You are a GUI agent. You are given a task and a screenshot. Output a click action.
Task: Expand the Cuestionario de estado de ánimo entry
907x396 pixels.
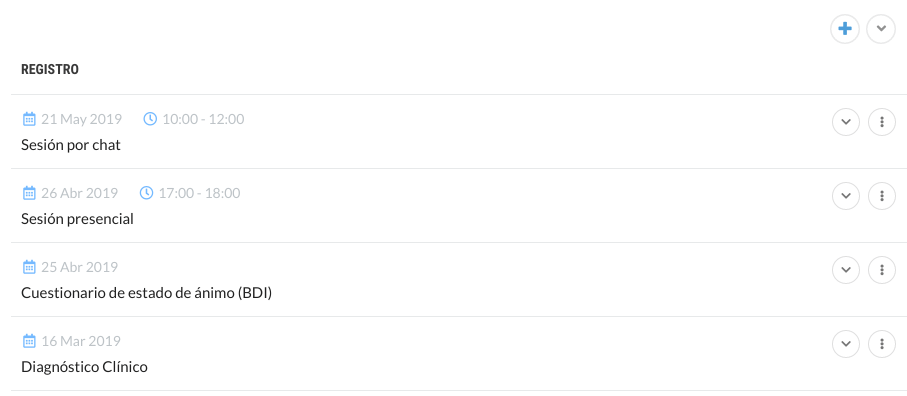846,270
